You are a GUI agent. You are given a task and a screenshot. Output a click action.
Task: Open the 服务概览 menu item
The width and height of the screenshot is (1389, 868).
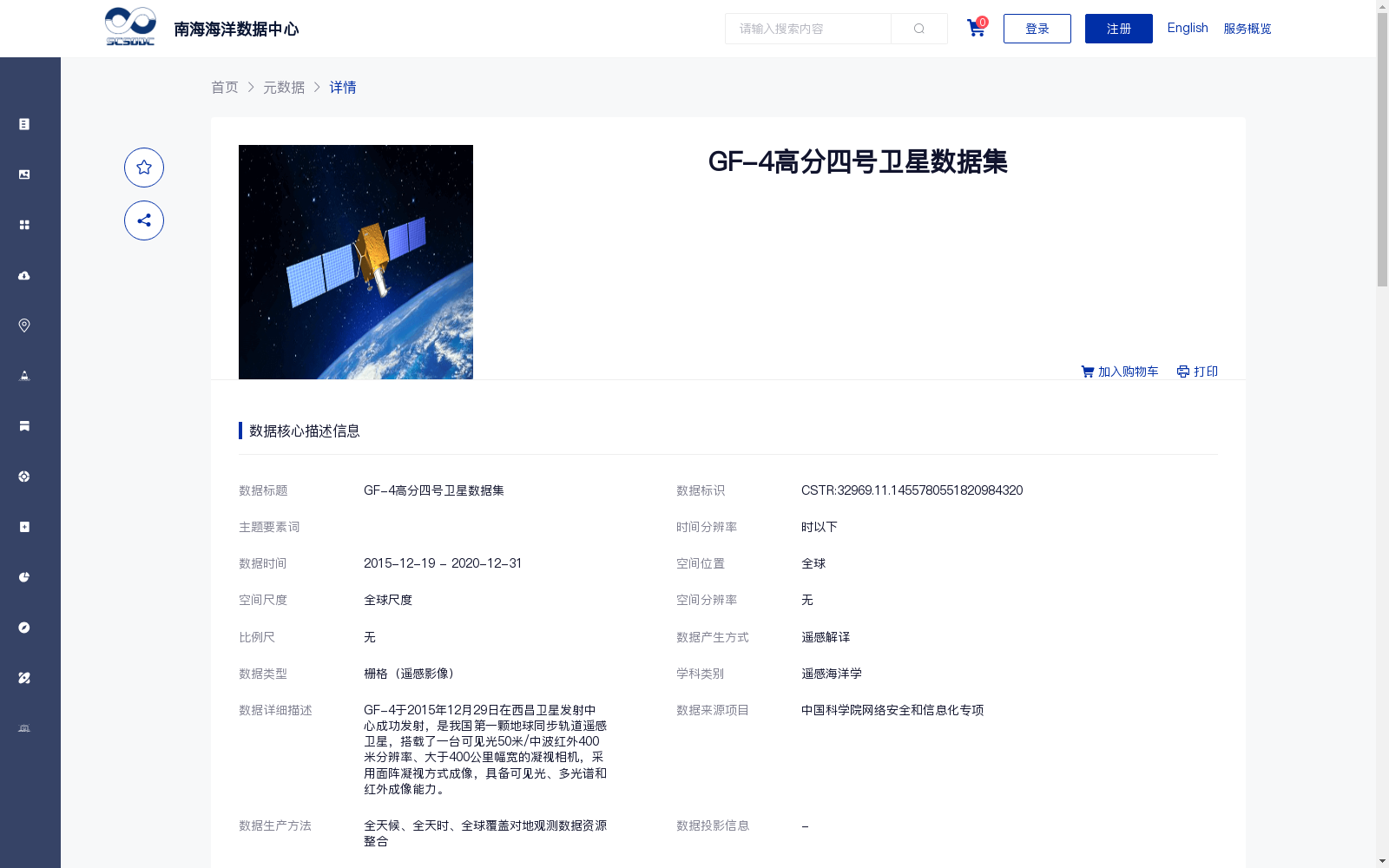tap(1247, 28)
